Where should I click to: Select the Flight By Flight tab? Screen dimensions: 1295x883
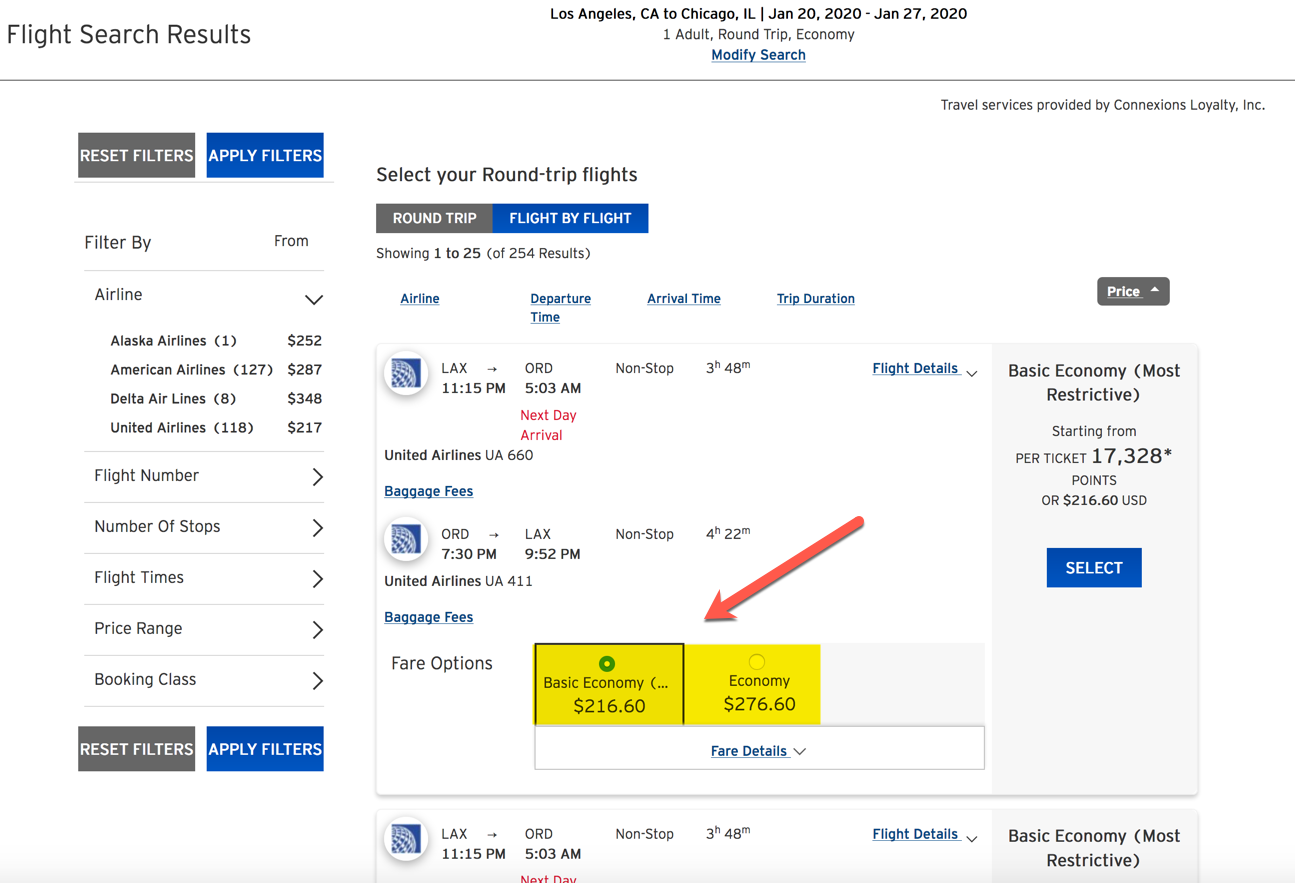tap(570, 218)
